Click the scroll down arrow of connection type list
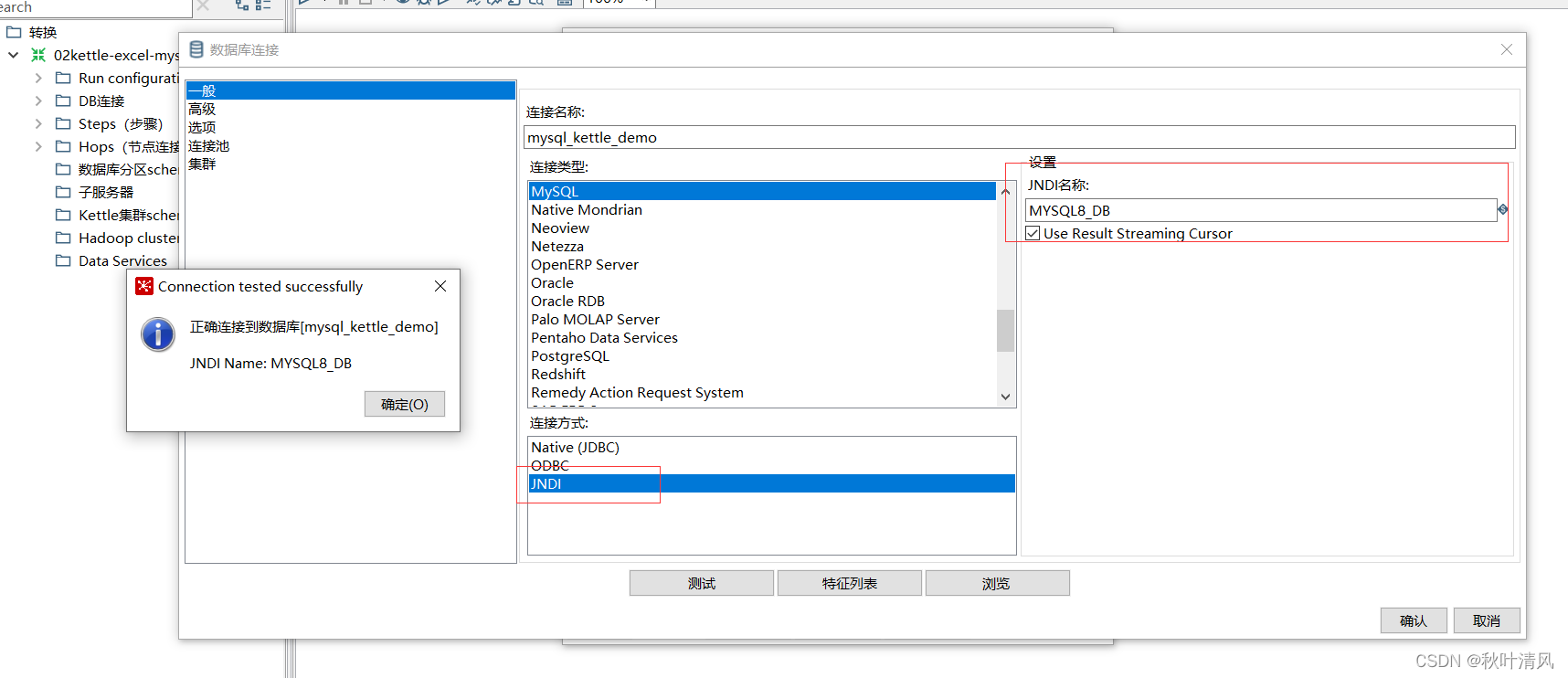 pos(1005,397)
